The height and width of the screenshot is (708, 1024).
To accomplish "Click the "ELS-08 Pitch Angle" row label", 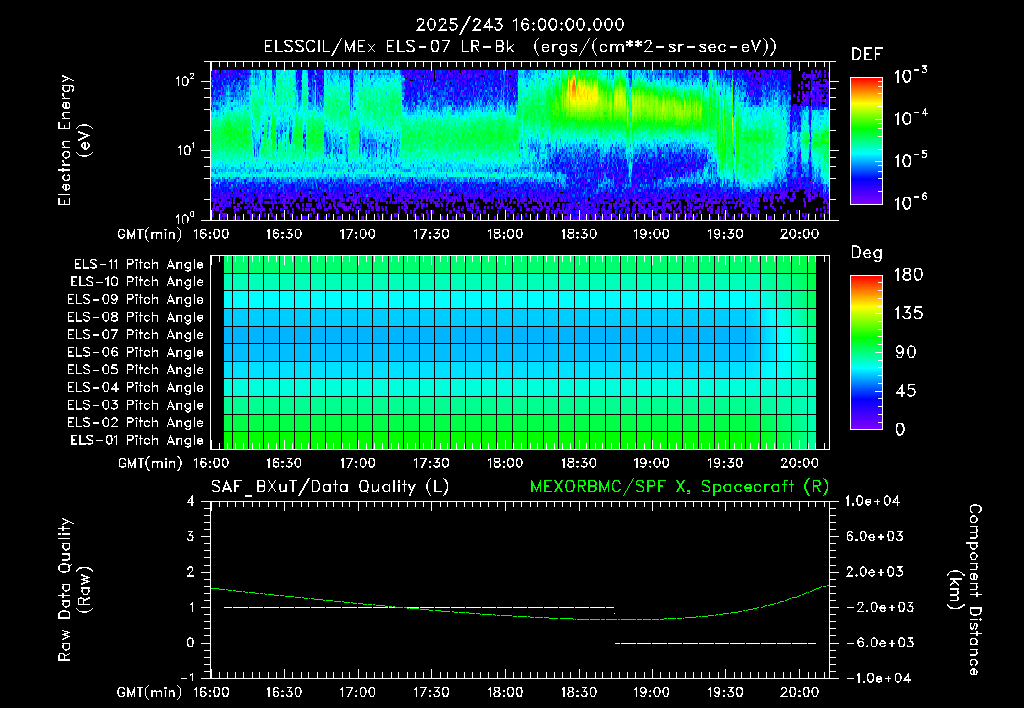I will [x=135, y=317].
